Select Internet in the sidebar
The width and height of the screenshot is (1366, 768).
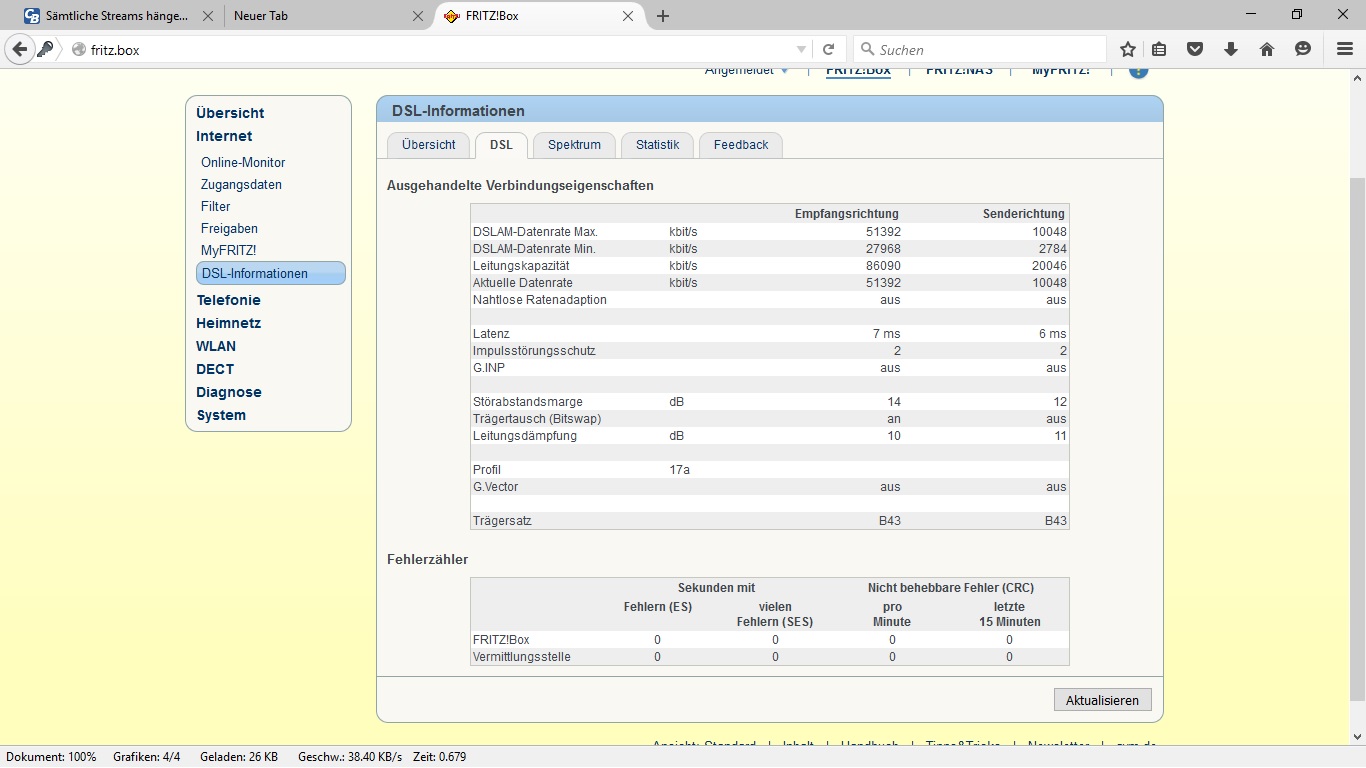224,136
